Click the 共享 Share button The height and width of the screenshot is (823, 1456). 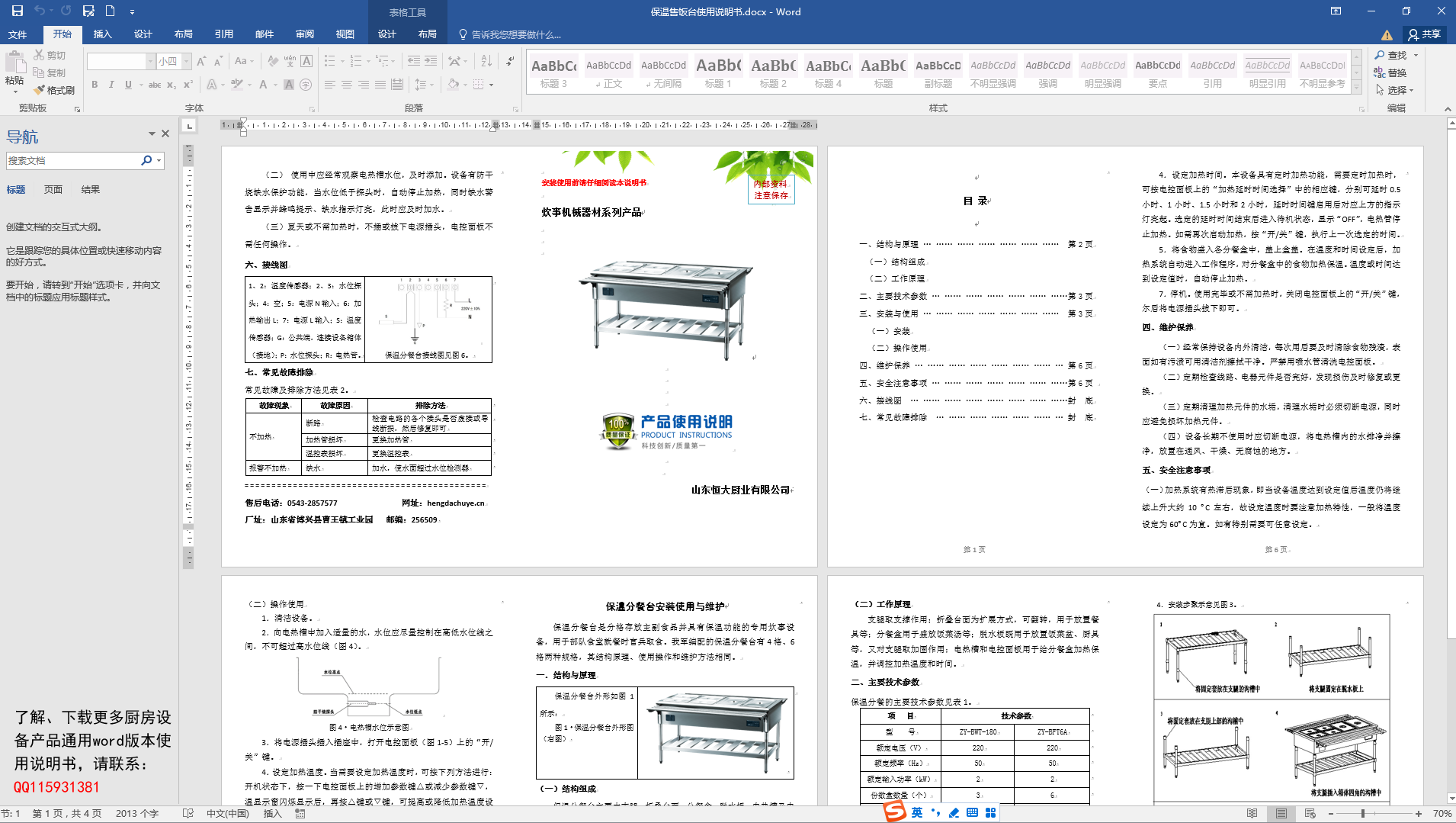[1424, 34]
